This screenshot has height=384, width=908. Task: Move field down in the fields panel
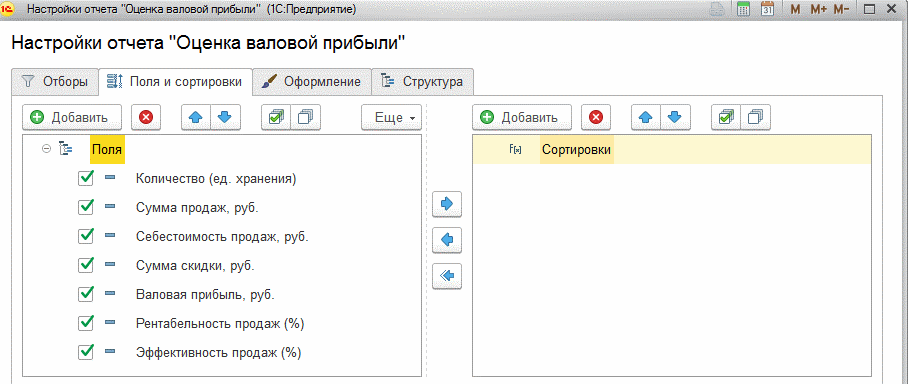(x=225, y=118)
